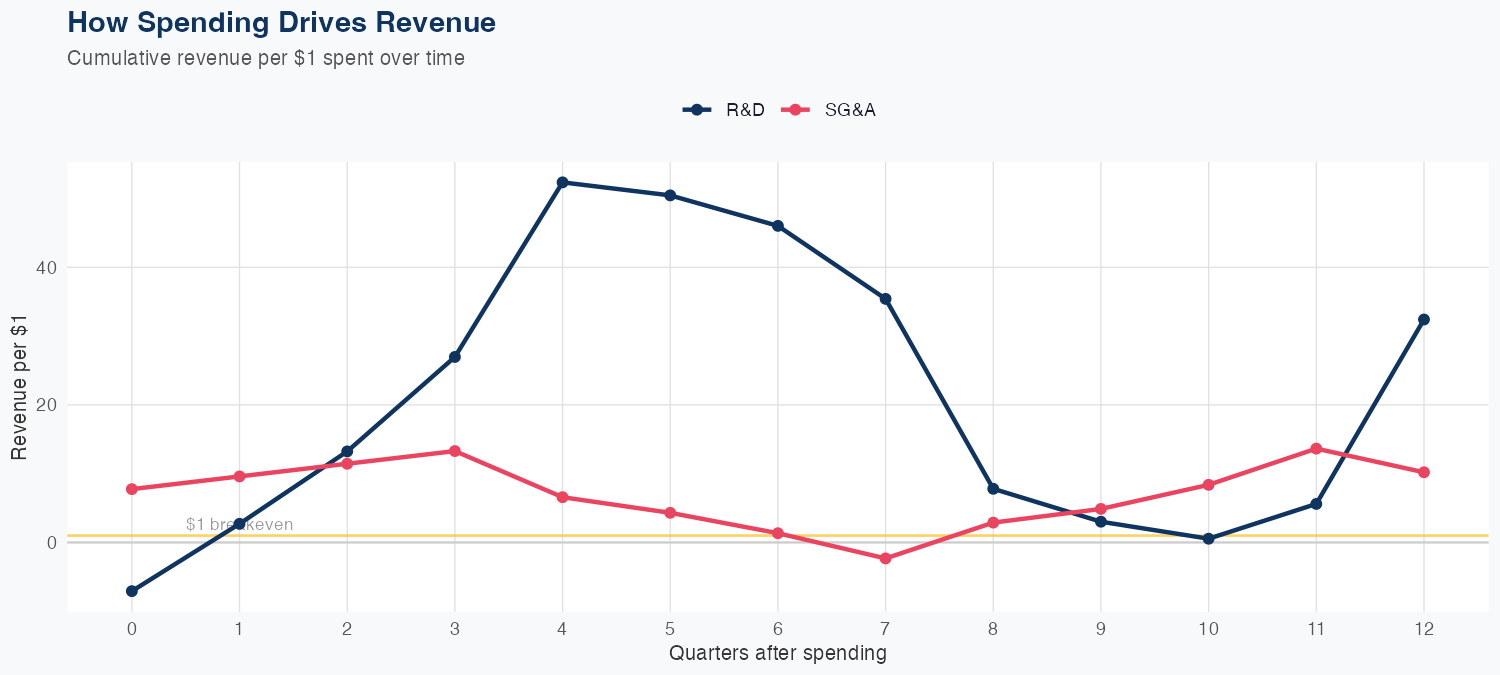The width and height of the screenshot is (1500, 675).
Task: Click the R&D peak point at quarter 4
Action: point(562,182)
